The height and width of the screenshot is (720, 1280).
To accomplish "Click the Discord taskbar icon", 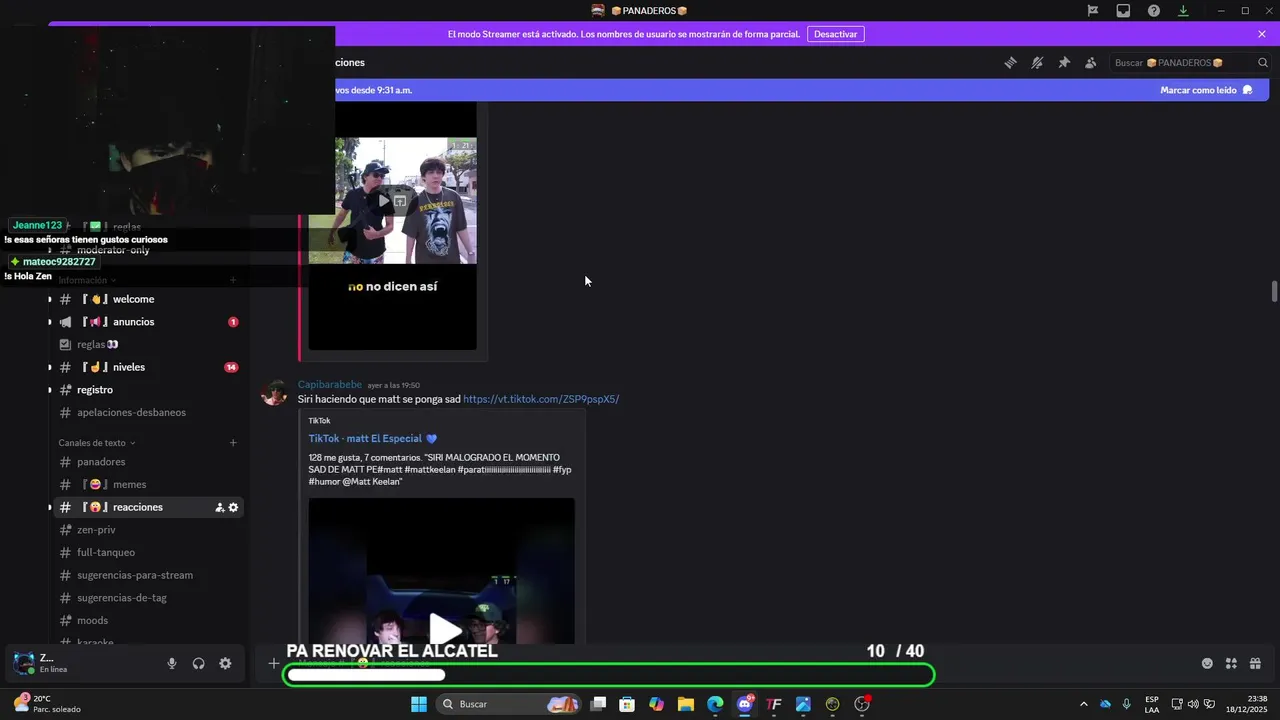I will 744,704.
